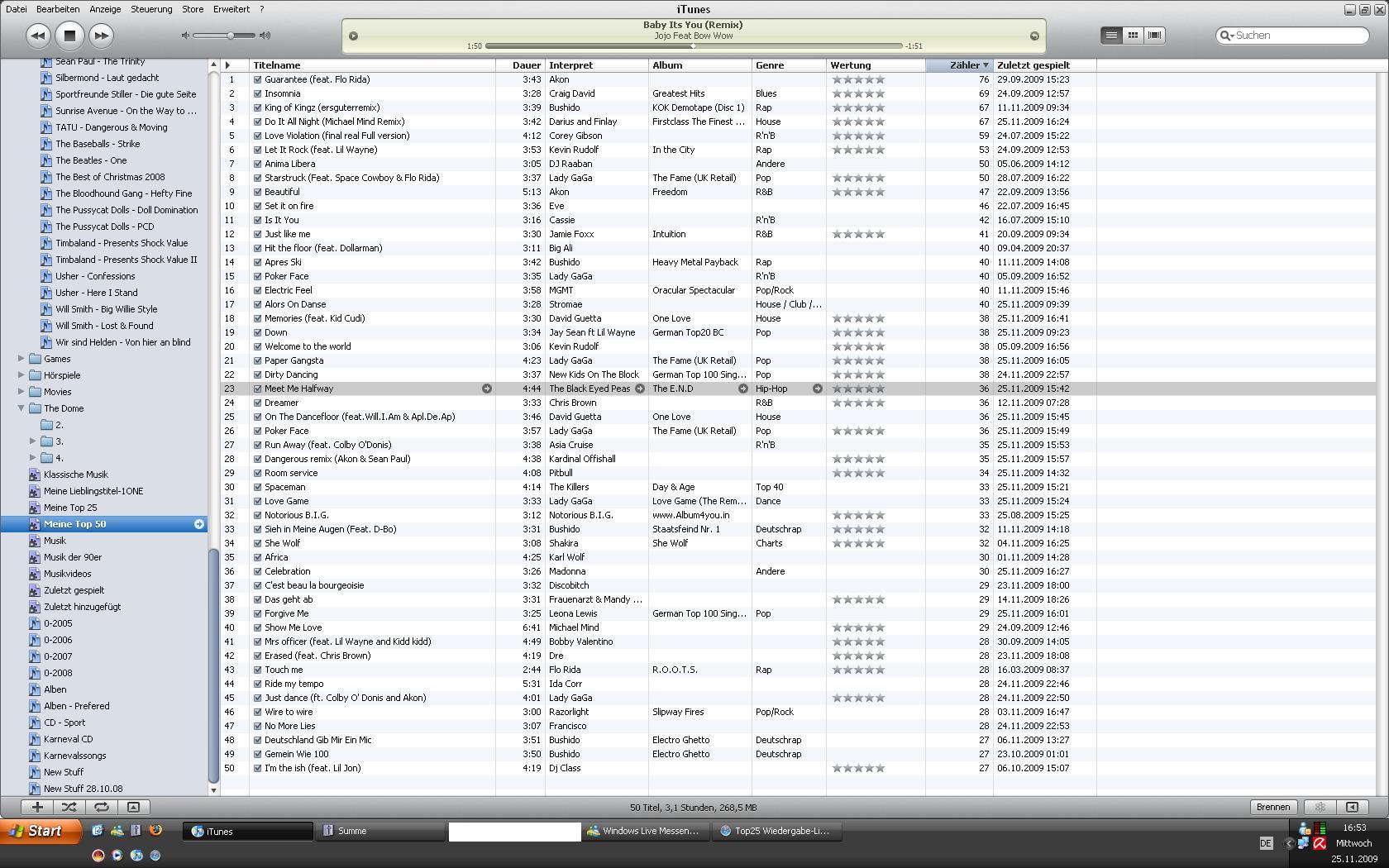Open the Anzeige menu
Viewport: 1389px width, 868px height.
click(x=105, y=9)
